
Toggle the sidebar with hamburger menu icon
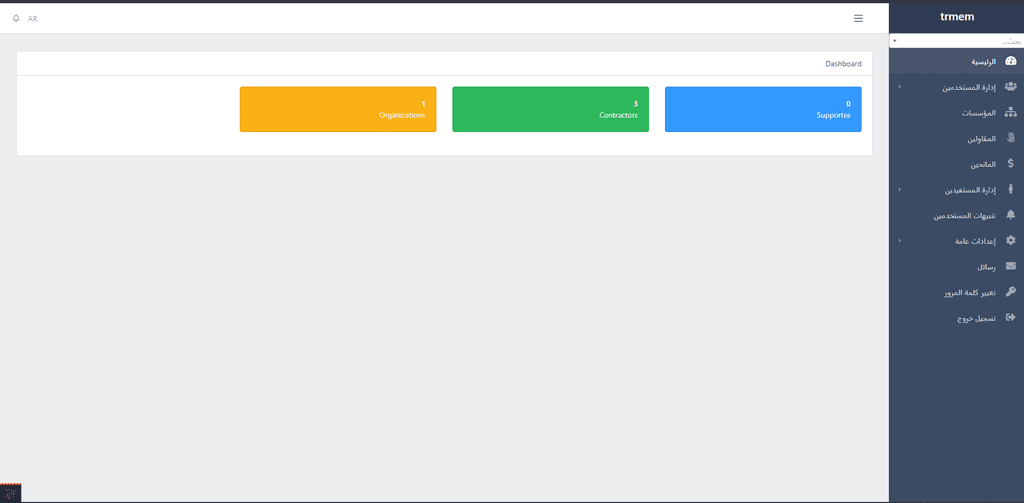pos(858,18)
